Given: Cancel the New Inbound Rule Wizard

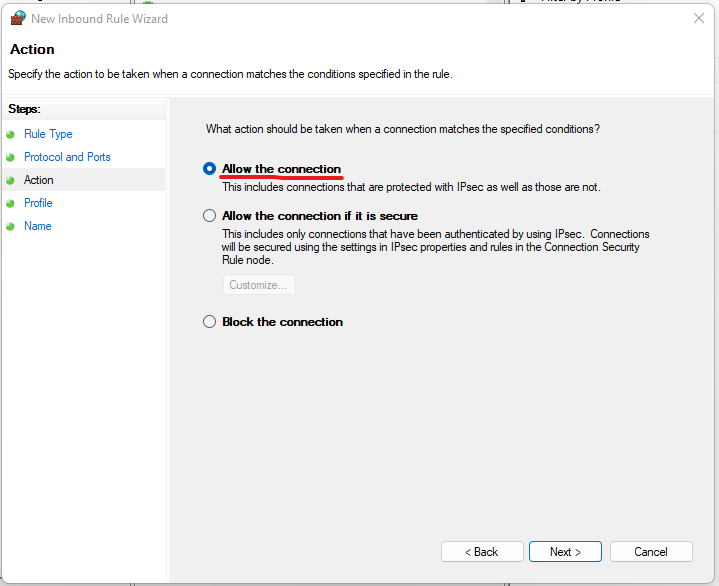Looking at the screenshot, I should click(651, 552).
